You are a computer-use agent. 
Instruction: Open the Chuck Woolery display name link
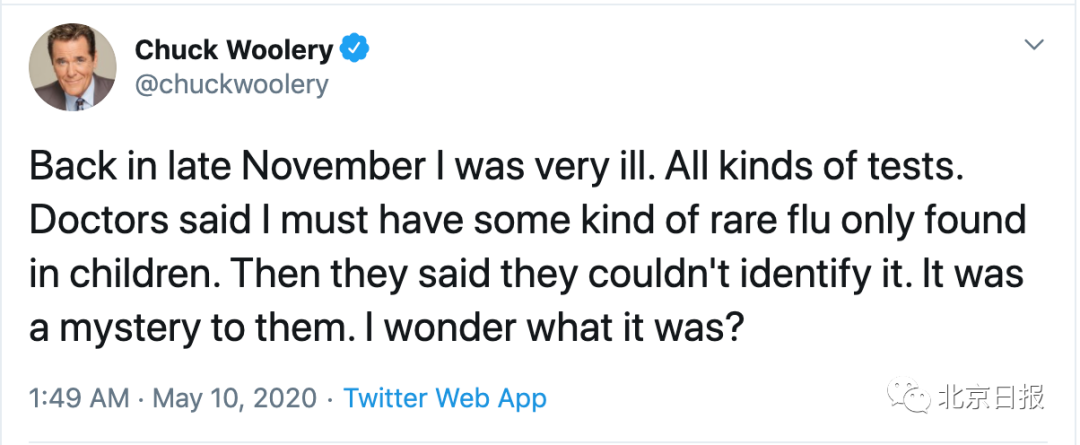point(235,48)
